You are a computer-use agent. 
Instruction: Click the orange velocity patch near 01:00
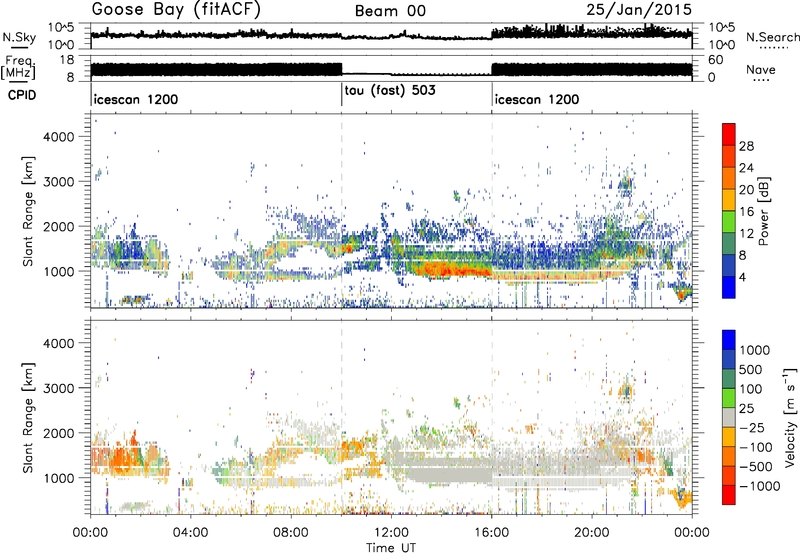(x=121, y=459)
